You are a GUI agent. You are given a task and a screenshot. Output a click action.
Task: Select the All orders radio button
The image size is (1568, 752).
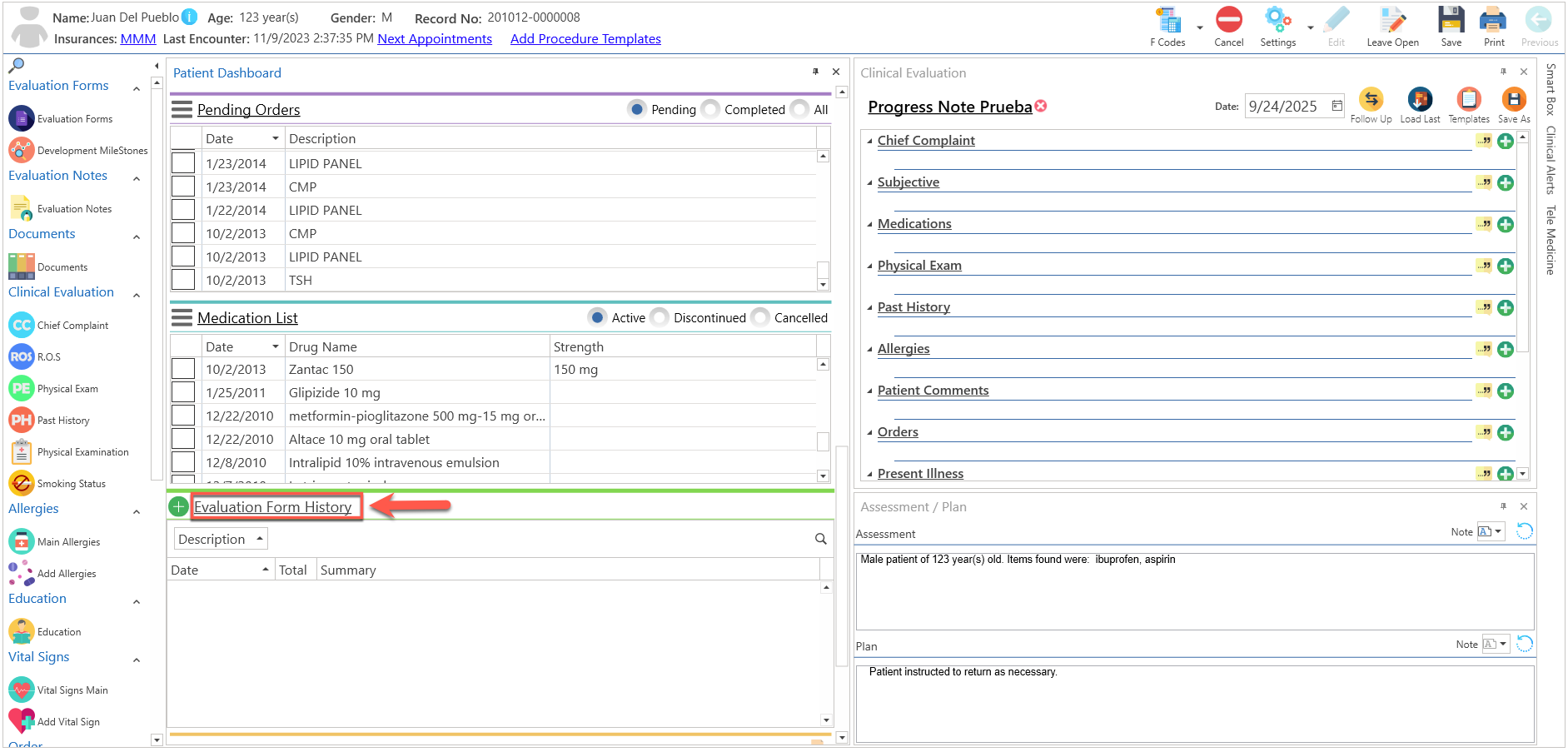tap(799, 109)
